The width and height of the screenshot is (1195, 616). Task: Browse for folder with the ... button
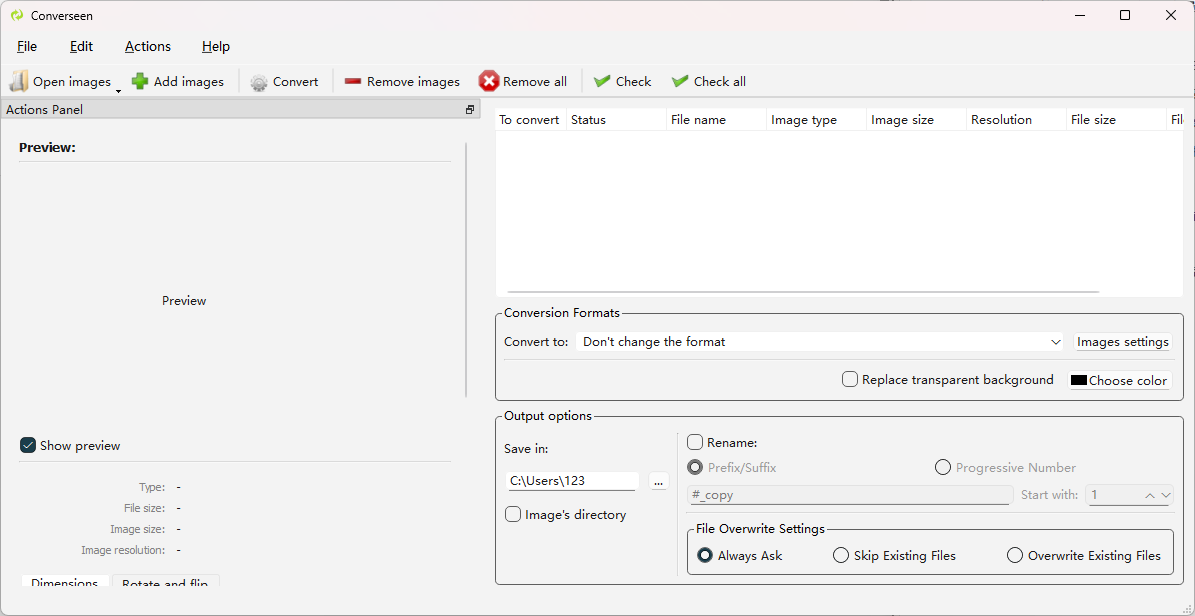pyautogui.click(x=658, y=481)
